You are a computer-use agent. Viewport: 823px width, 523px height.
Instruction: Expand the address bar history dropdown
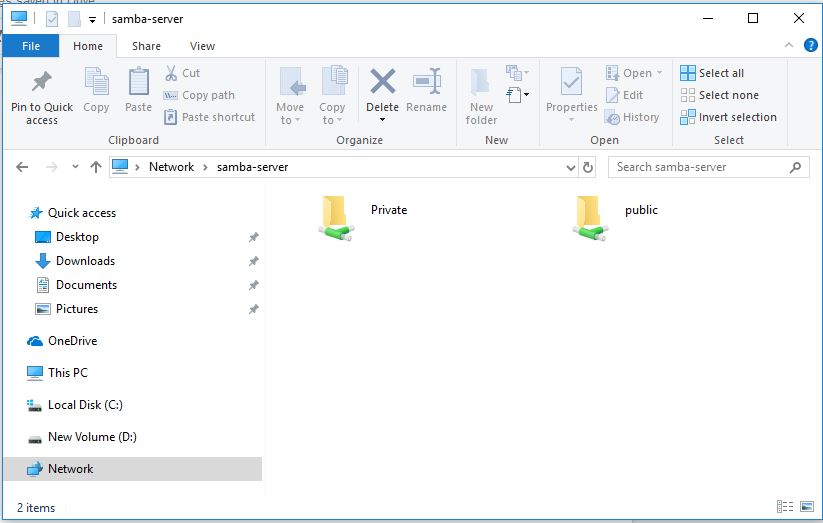point(571,168)
